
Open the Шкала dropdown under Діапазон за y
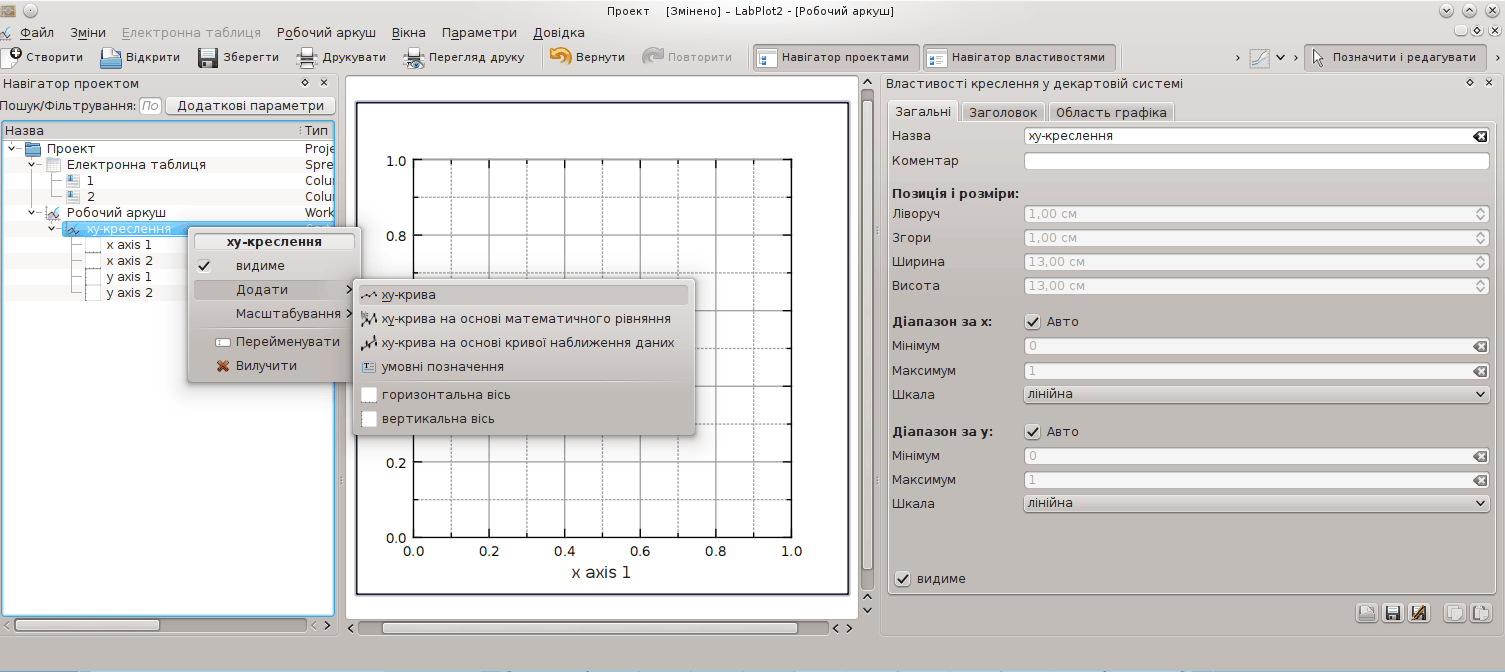[1256, 503]
